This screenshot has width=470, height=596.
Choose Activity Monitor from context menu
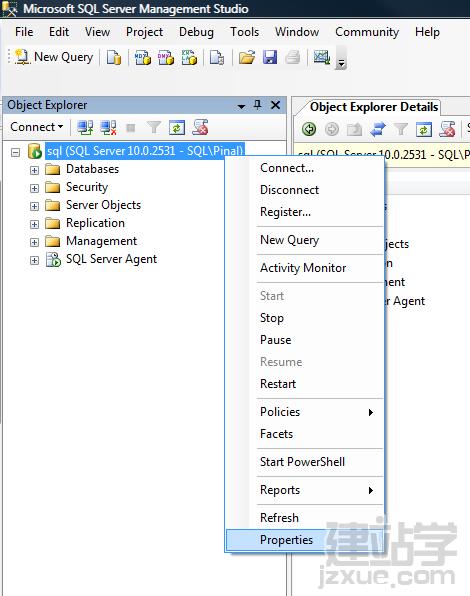point(303,268)
